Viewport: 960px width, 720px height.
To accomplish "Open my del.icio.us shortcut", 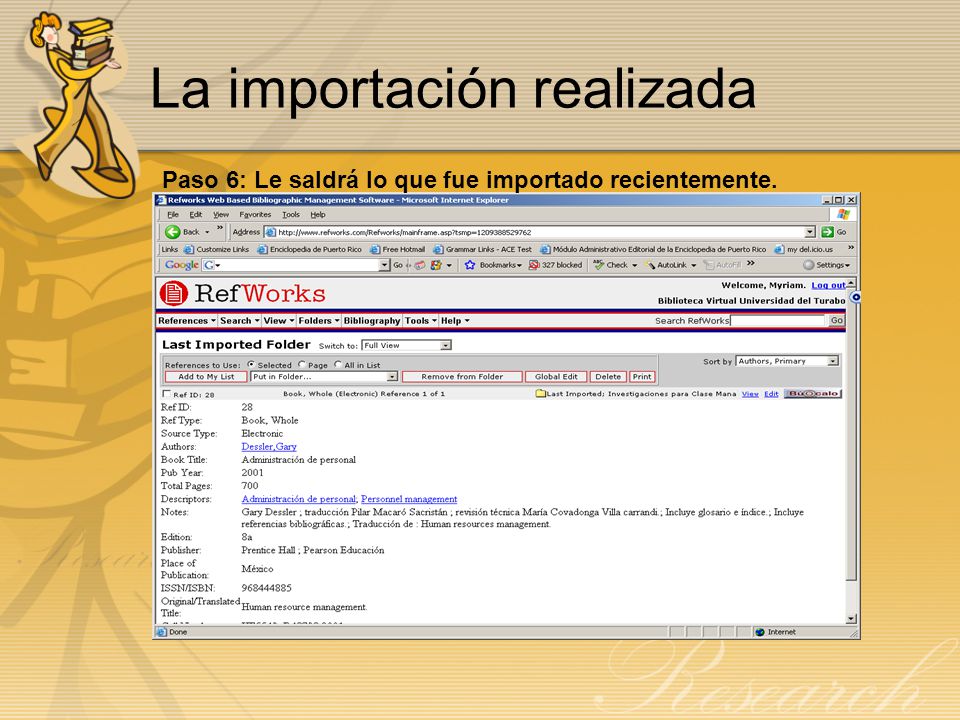I will coord(804,249).
